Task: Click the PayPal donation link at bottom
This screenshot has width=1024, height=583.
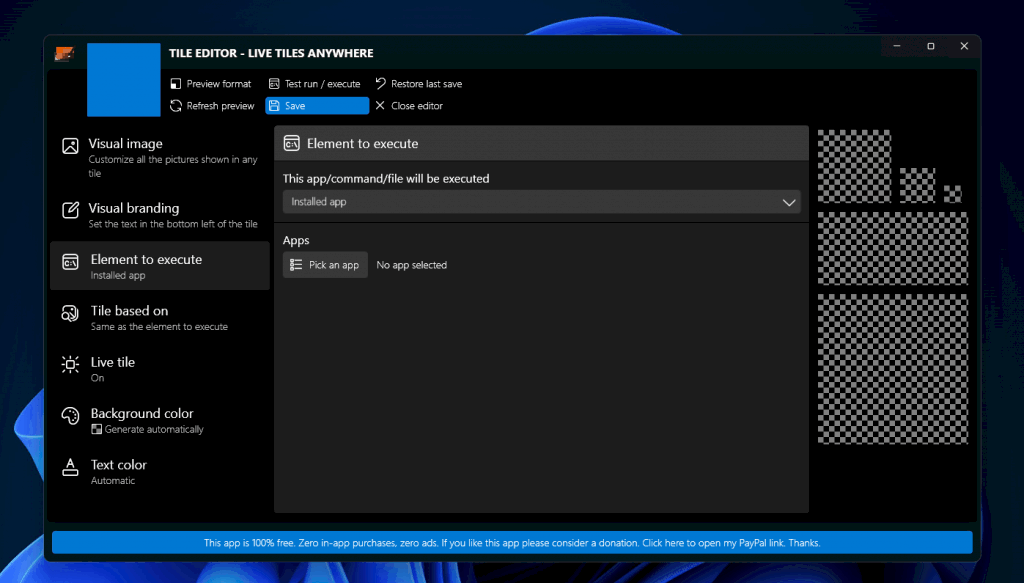Action: (x=512, y=542)
